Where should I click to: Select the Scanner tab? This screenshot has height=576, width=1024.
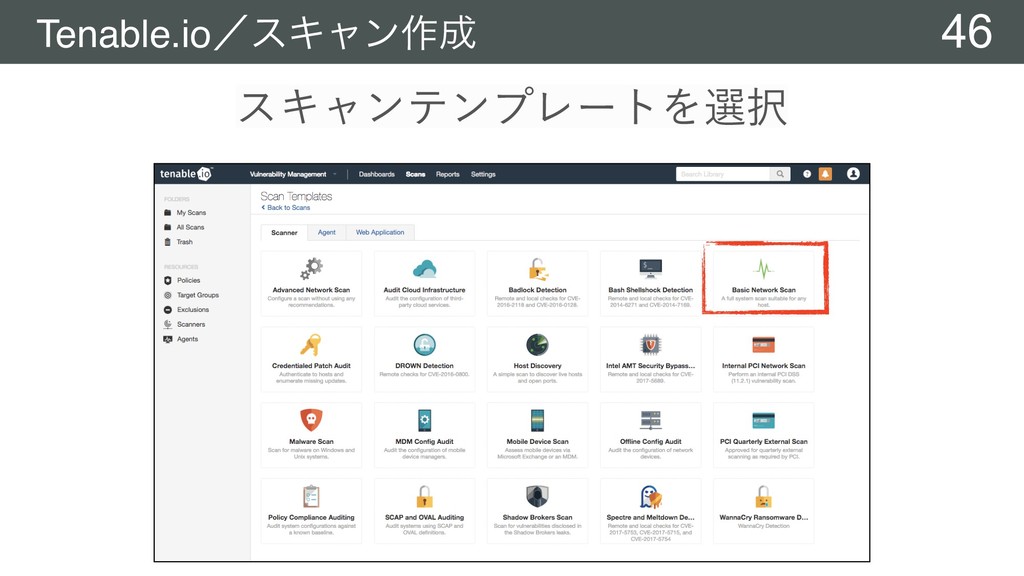(x=284, y=232)
